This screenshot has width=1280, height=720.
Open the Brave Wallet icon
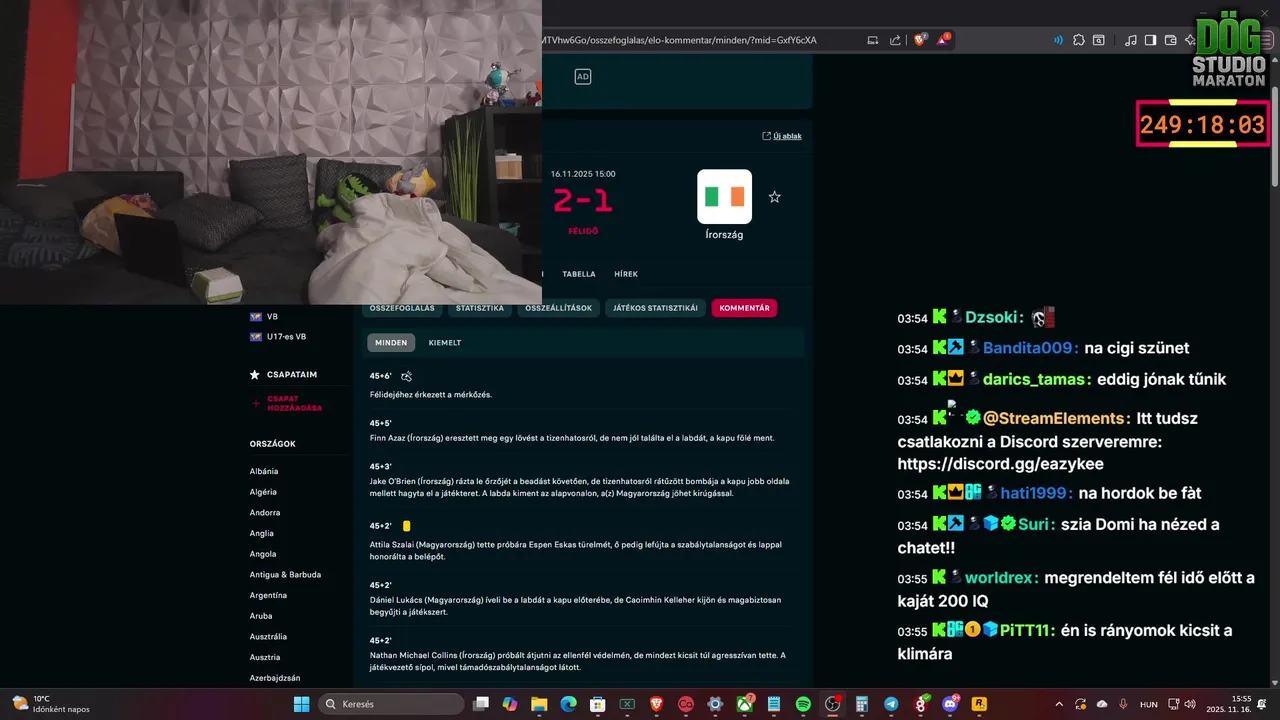pos(1170,40)
